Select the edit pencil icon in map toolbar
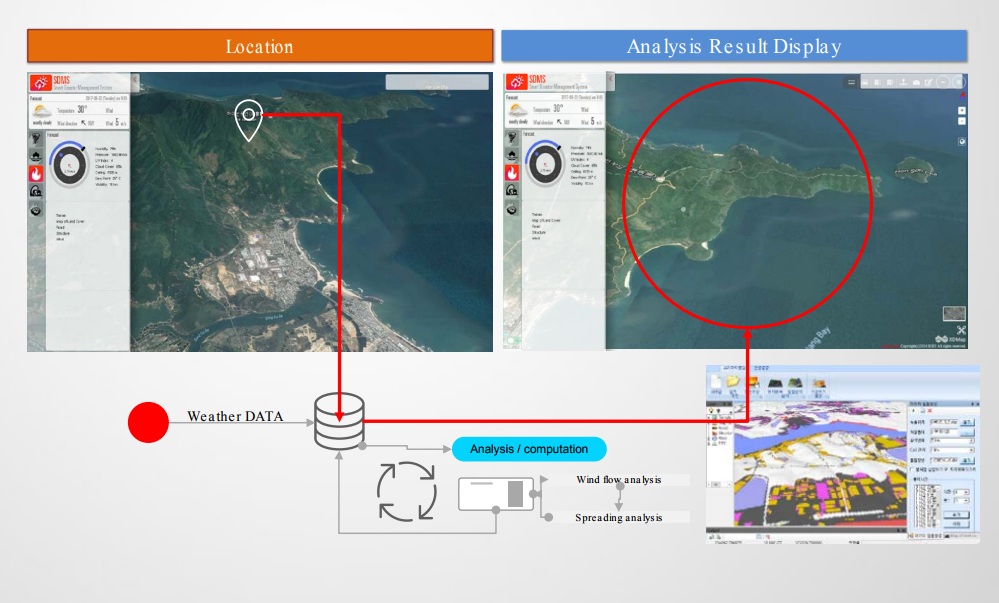999x603 pixels. (x=928, y=82)
